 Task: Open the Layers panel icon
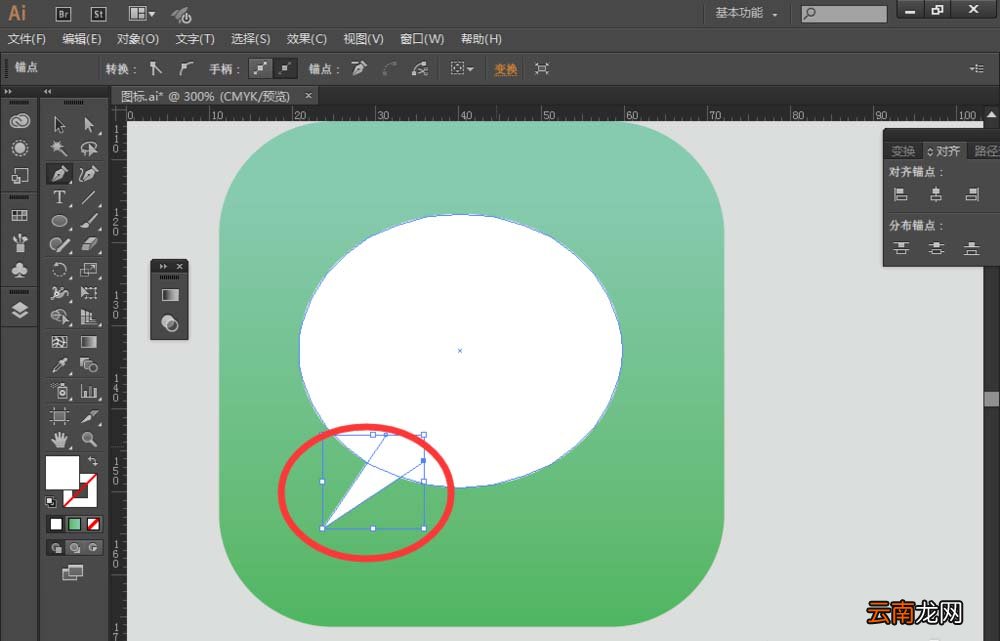point(20,310)
